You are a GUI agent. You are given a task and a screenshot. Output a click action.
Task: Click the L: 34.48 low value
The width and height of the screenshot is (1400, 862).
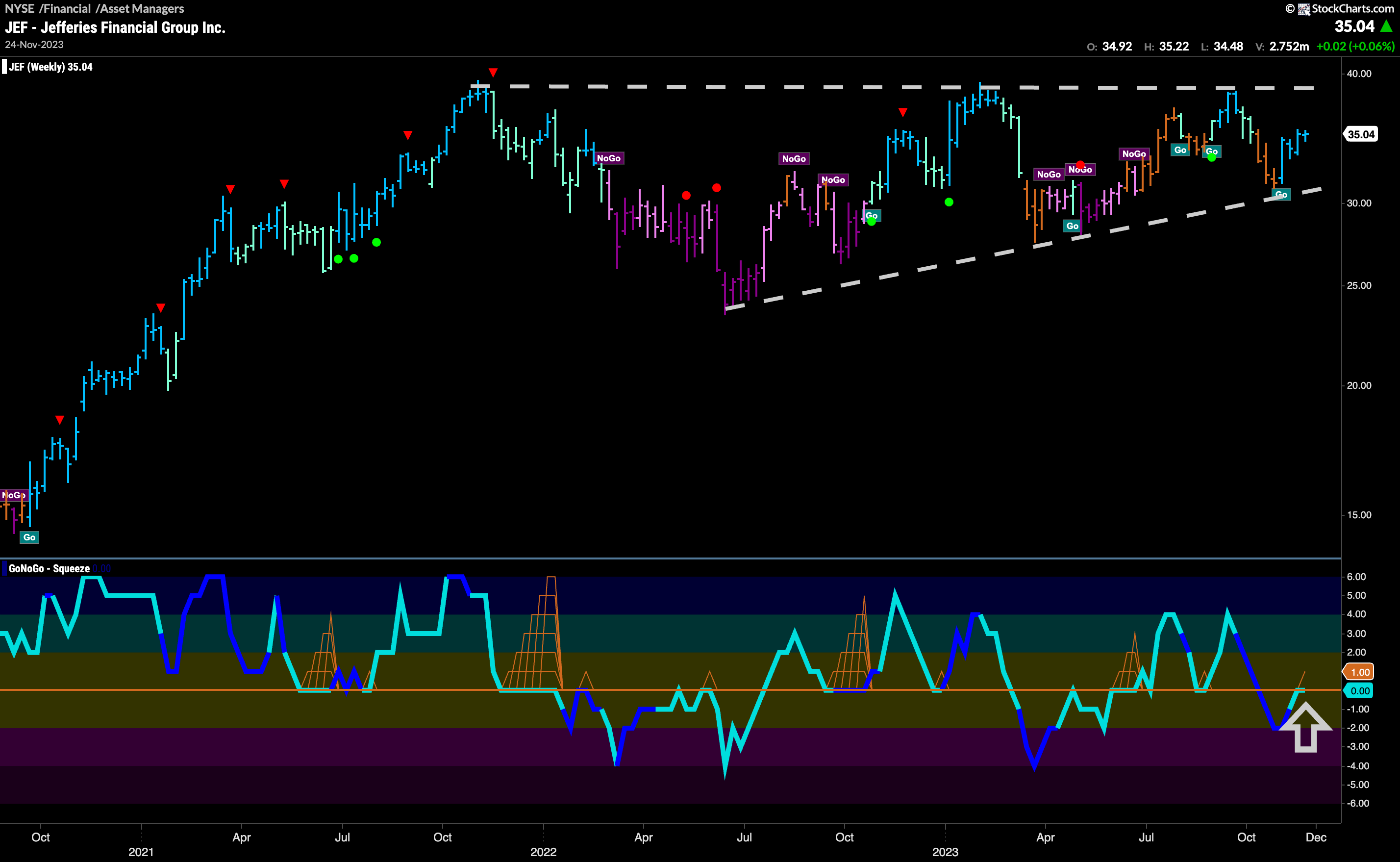1222,46
